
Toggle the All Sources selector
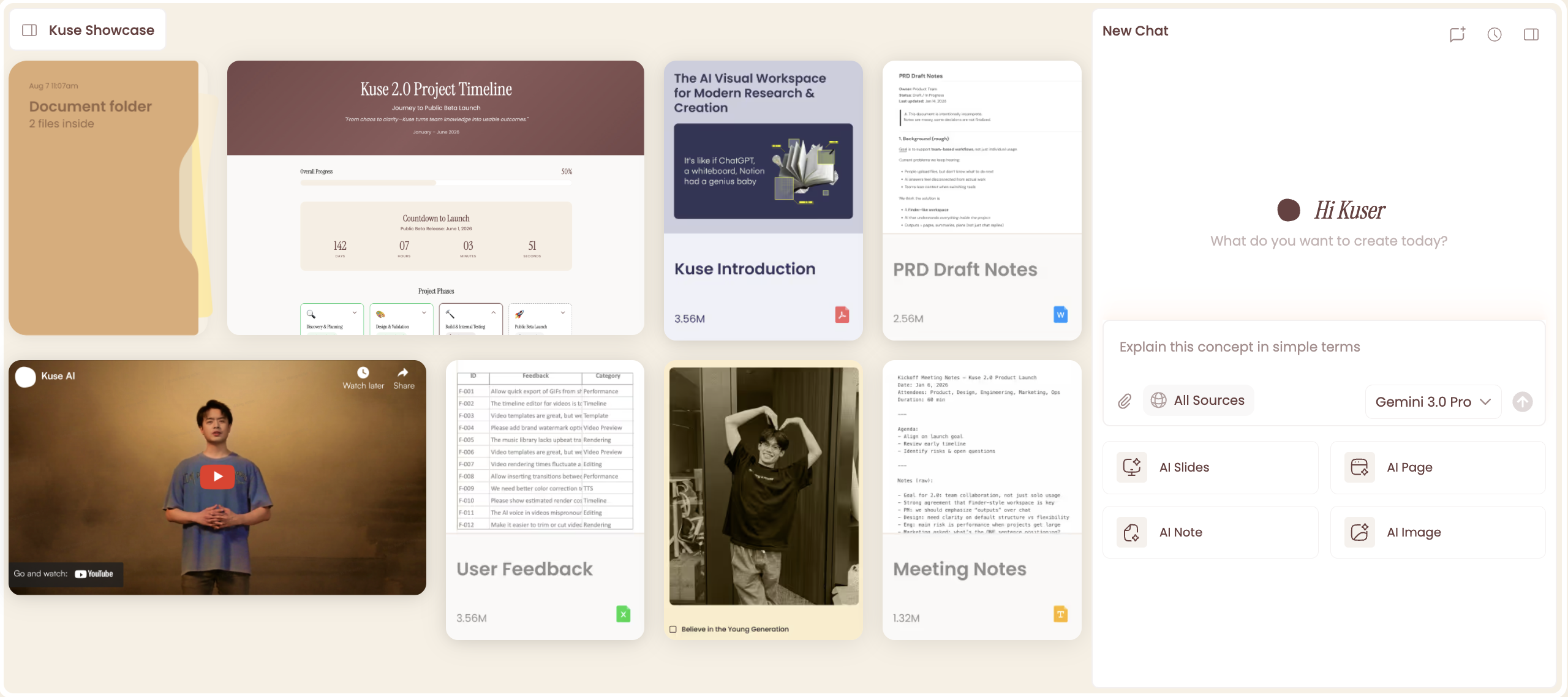pos(1197,400)
